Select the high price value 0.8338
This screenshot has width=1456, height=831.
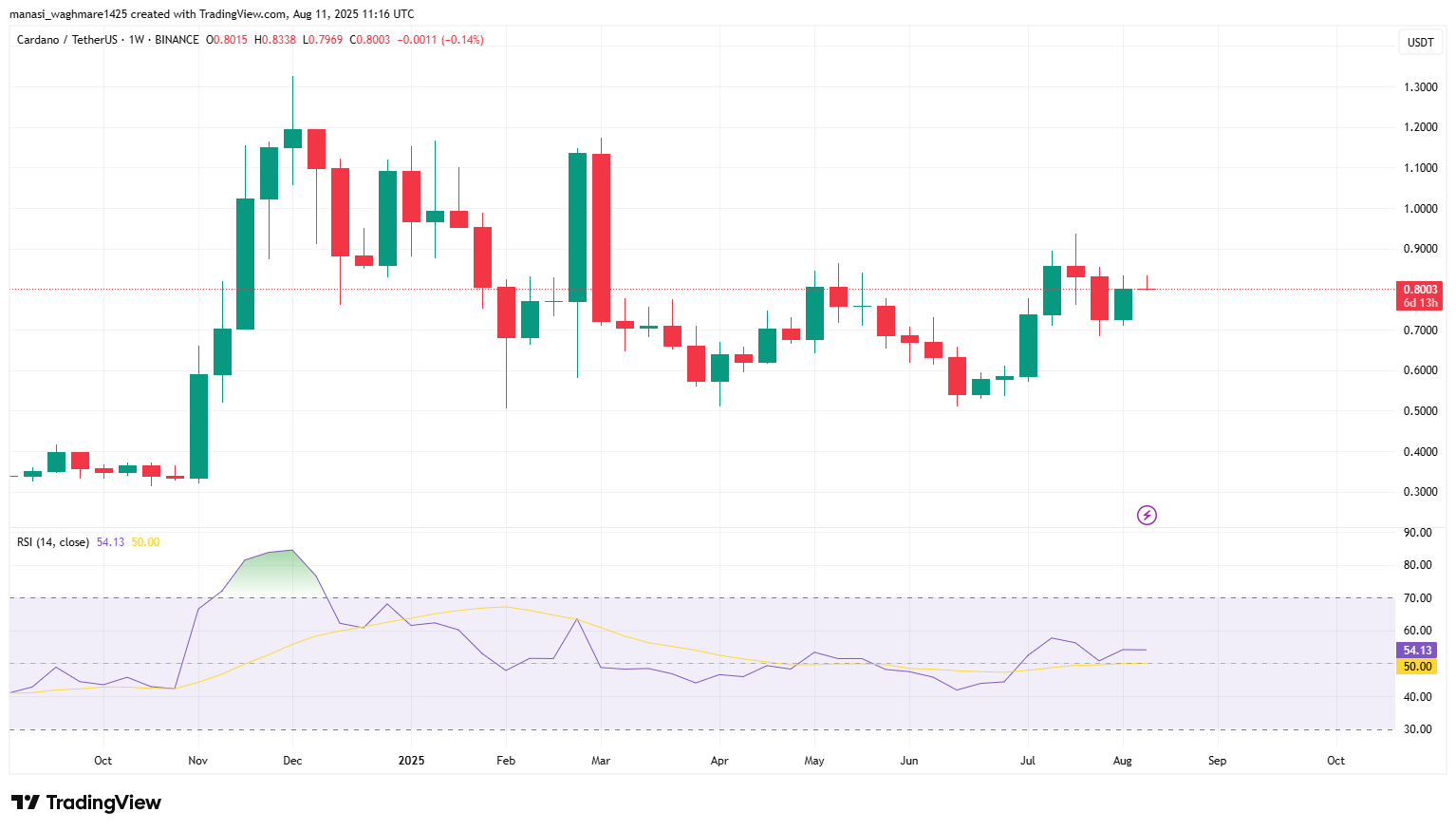click(275, 40)
